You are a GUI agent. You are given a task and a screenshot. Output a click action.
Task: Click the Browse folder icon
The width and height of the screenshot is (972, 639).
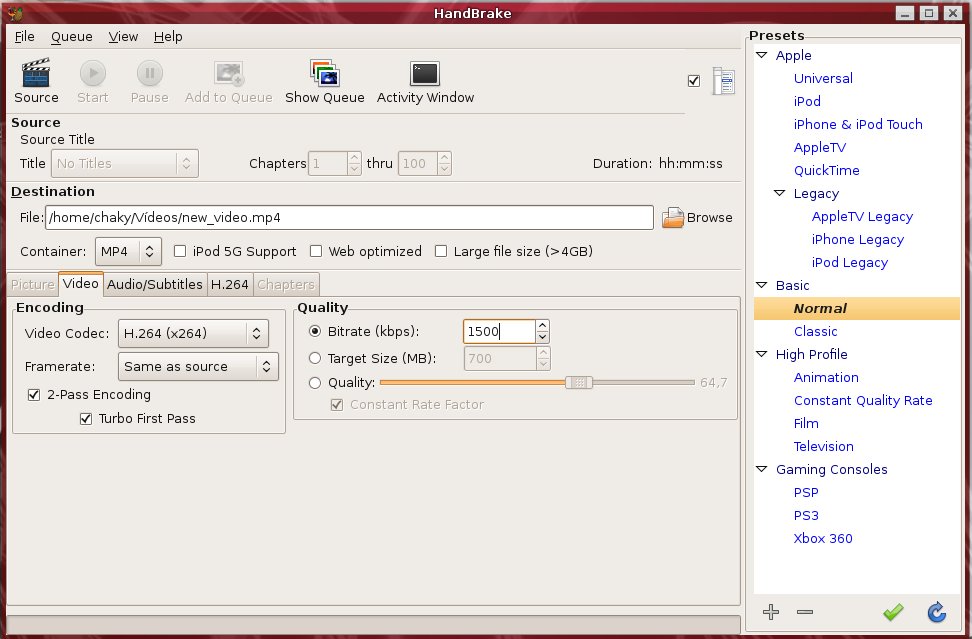[x=673, y=218]
